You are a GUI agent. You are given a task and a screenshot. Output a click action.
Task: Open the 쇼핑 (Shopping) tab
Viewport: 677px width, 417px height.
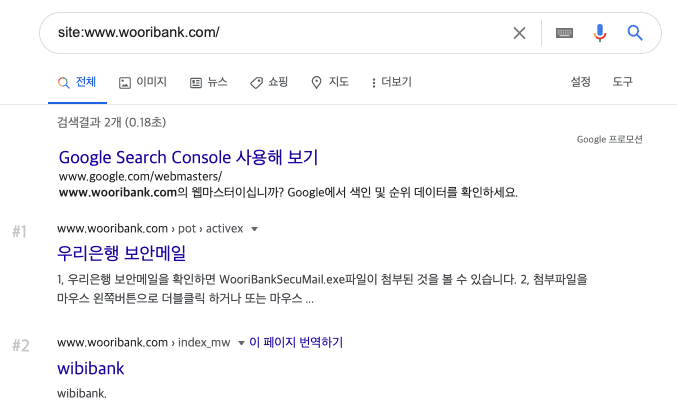pyautogui.click(x=269, y=82)
